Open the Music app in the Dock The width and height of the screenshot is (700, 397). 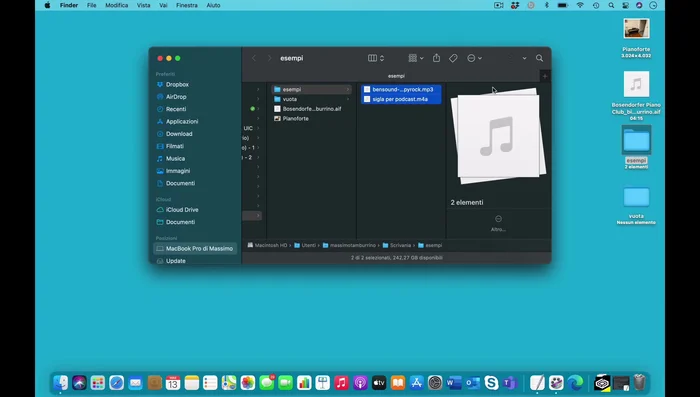[341, 383]
